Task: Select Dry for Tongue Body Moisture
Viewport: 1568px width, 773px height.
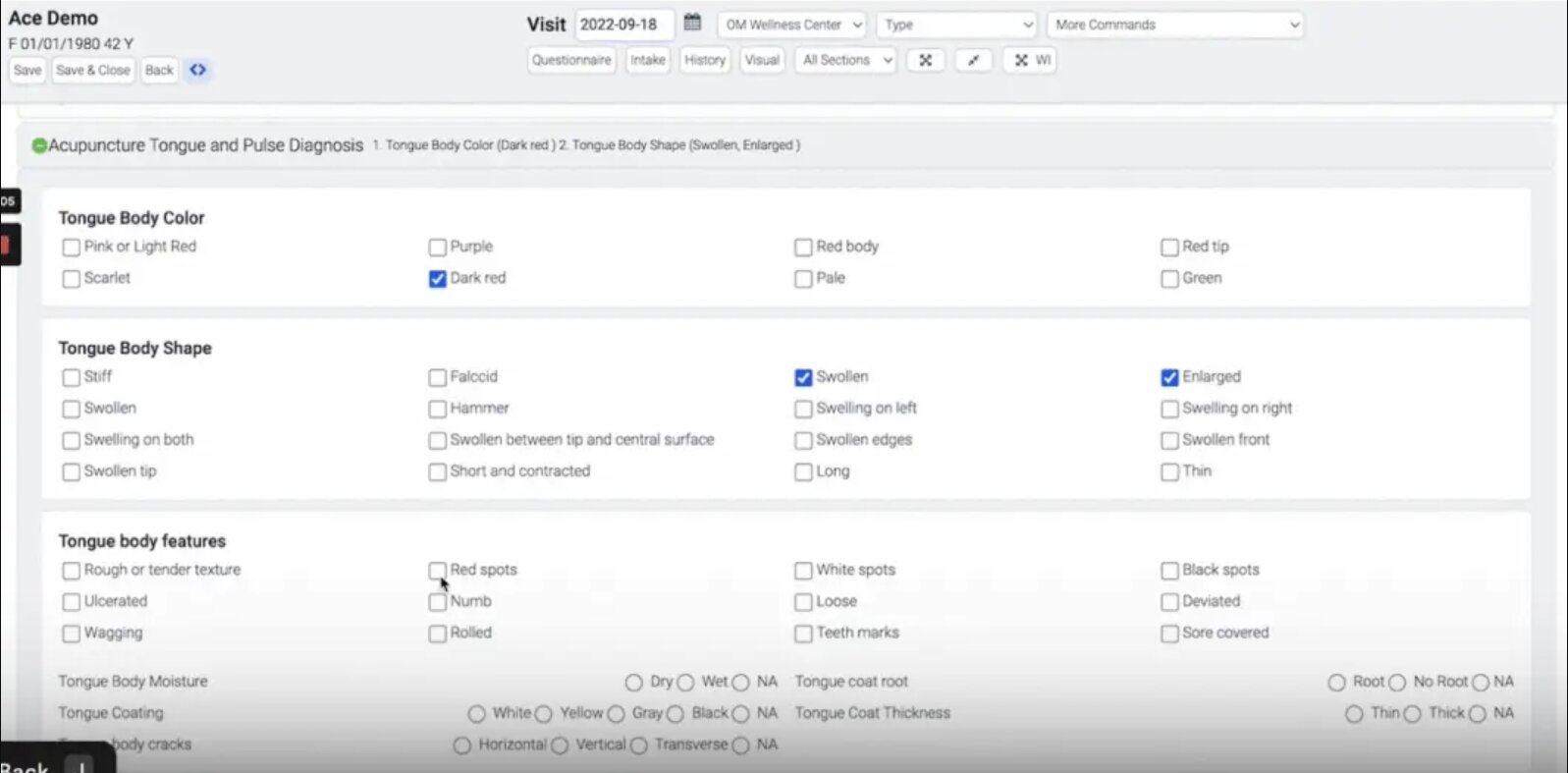Action: coord(634,683)
